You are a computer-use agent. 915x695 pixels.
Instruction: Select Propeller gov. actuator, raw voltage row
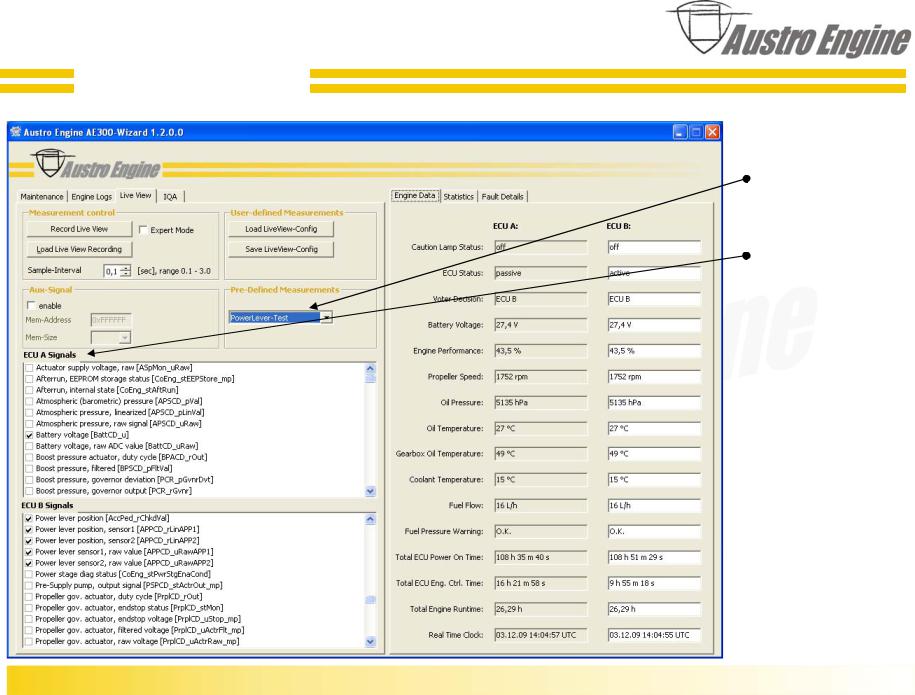137,641
